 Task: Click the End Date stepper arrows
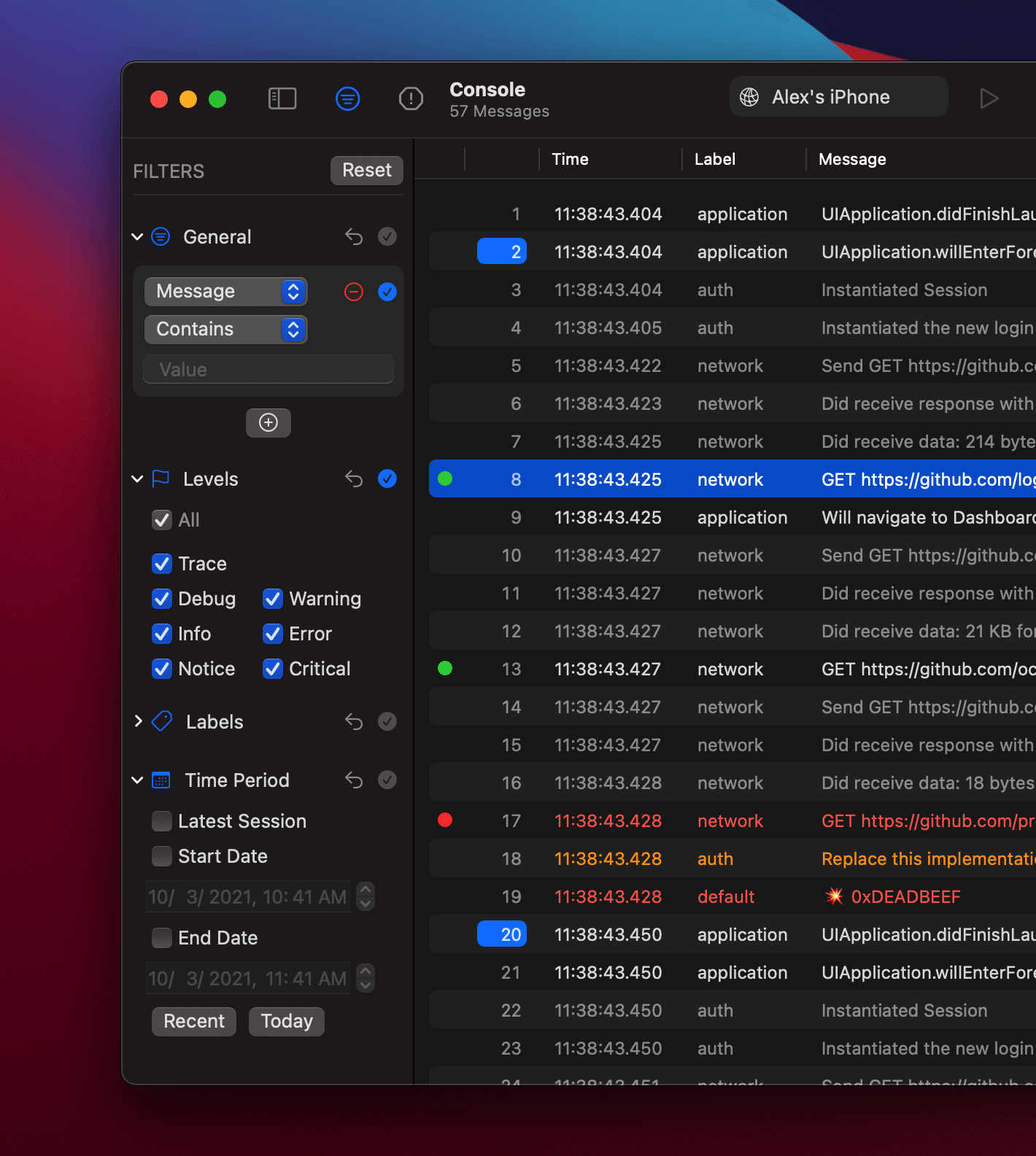(x=366, y=979)
